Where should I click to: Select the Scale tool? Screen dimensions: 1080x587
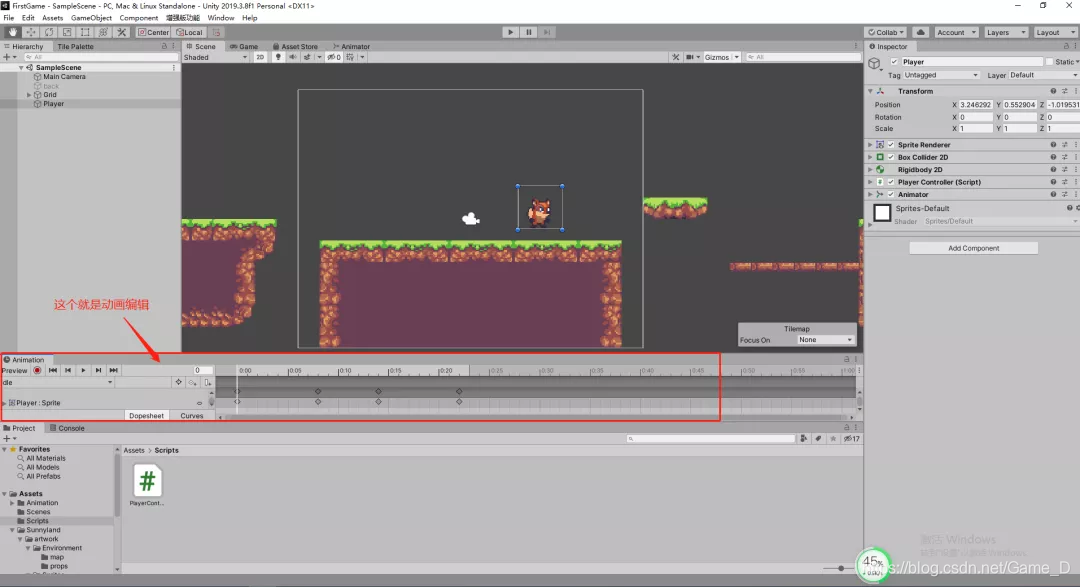coord(67,32)
